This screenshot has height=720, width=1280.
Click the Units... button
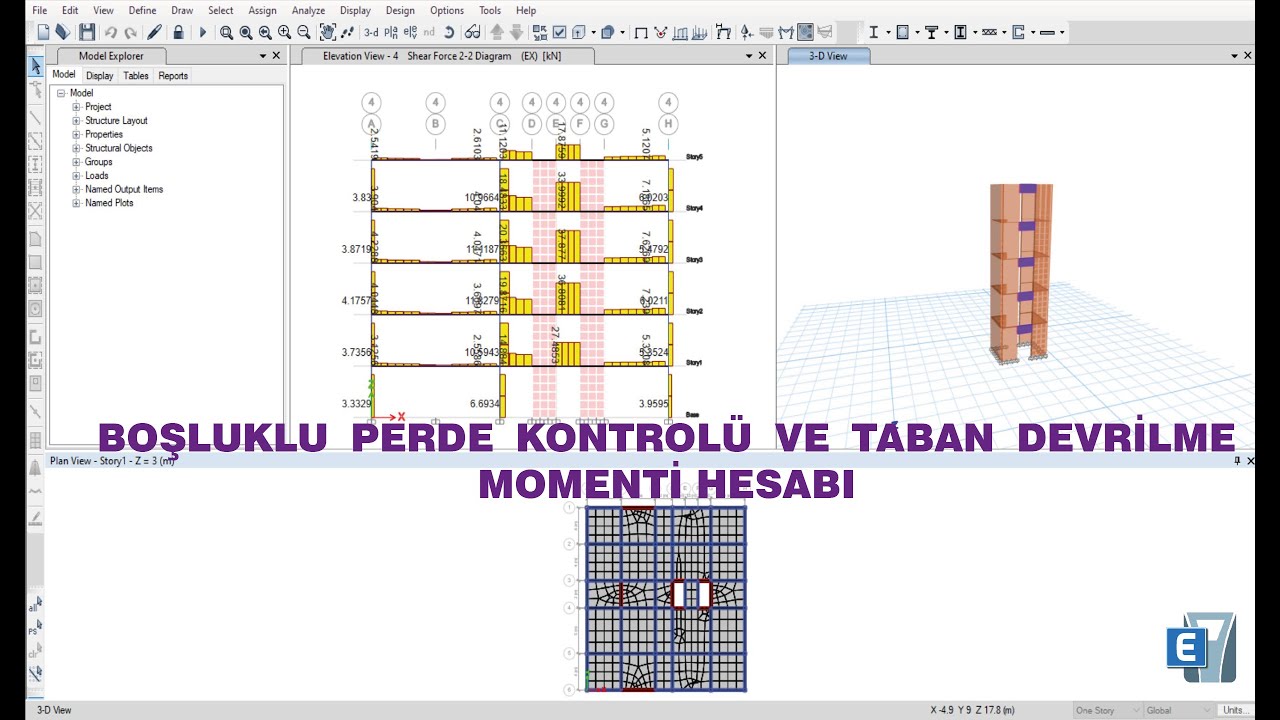pyautogui.click(x=1237, y=710)
